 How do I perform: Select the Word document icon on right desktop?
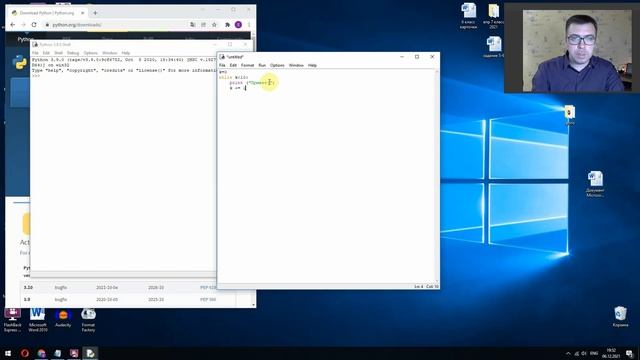595,184
